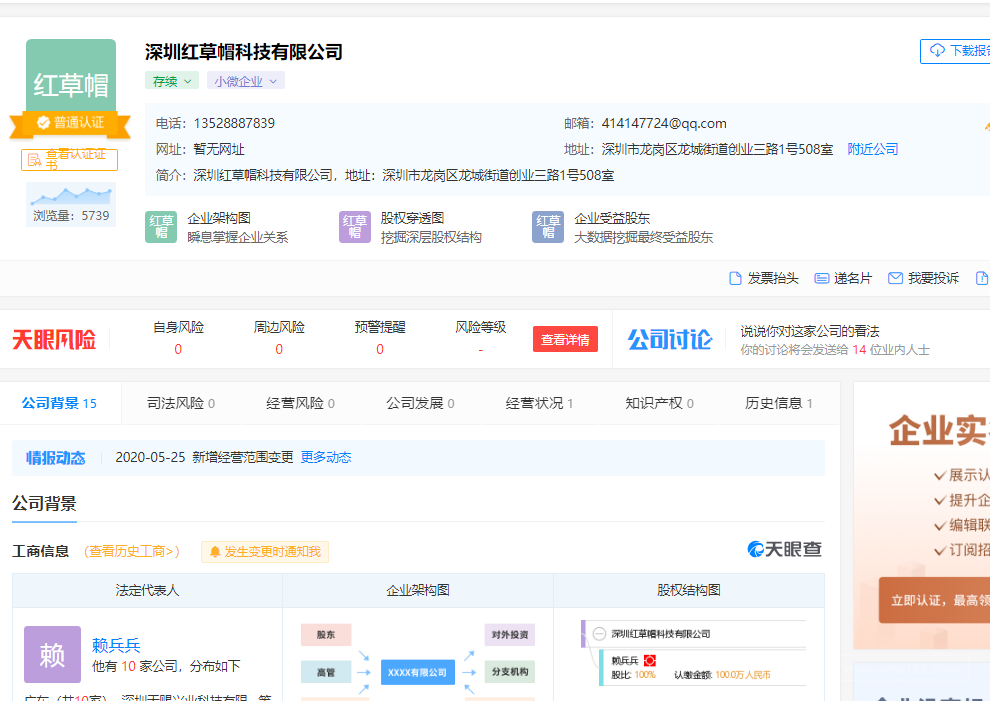This screenshot has height=701, width=990.
Task: Click the 赖 legal representative avatar
Action: (x=52, y=655)
